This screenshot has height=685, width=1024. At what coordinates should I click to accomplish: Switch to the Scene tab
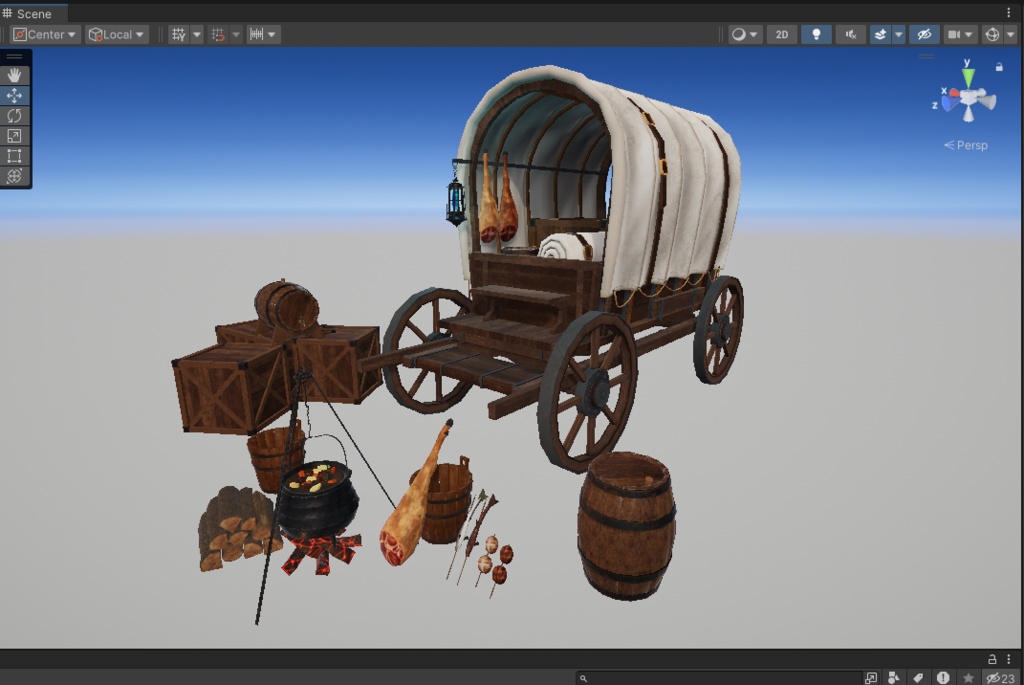[33, 13]
